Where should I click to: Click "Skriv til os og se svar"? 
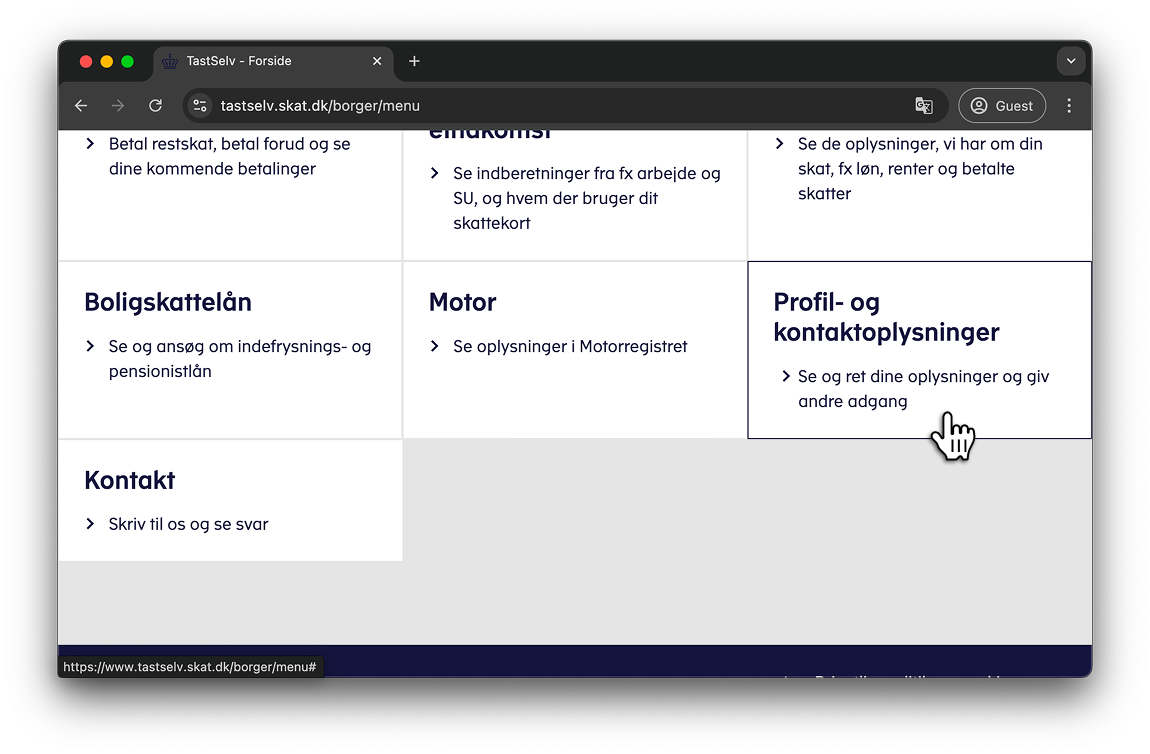188,524
